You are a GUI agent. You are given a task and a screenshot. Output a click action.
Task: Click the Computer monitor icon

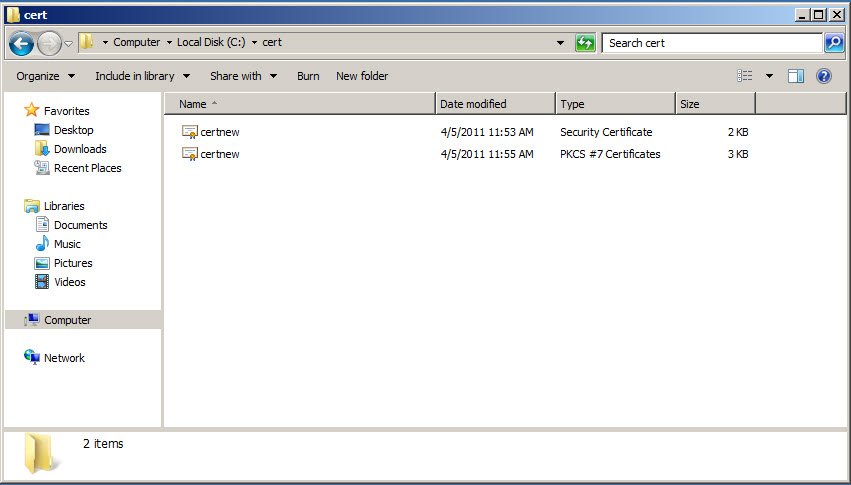point(31,320)
